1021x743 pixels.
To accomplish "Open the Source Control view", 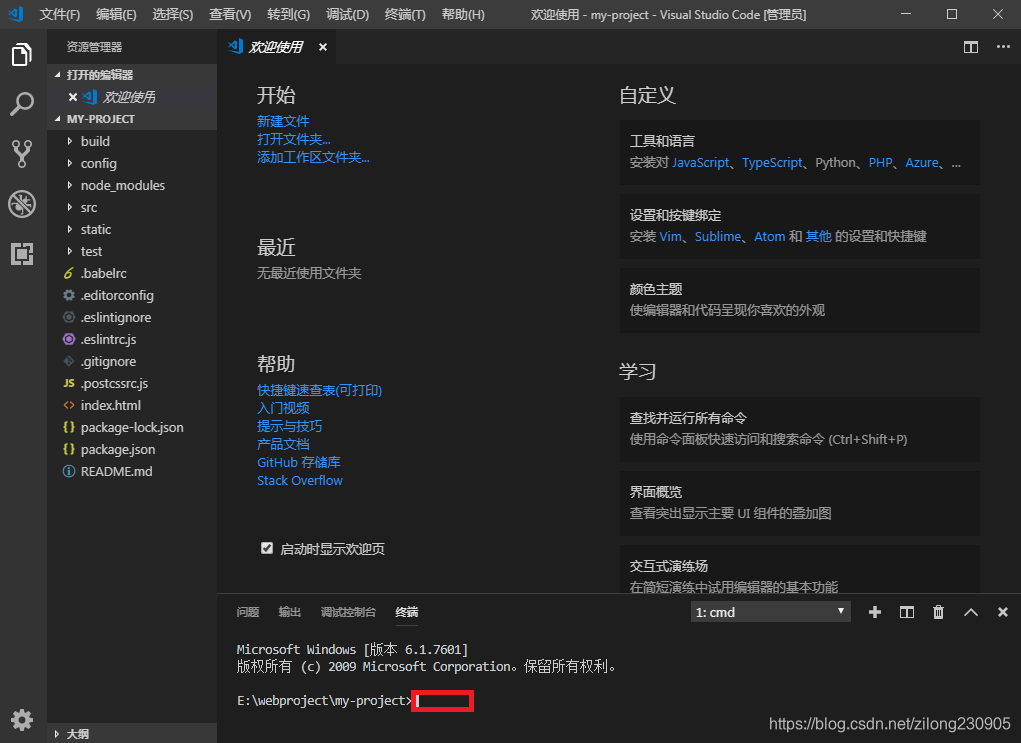I will pos(22,154).
